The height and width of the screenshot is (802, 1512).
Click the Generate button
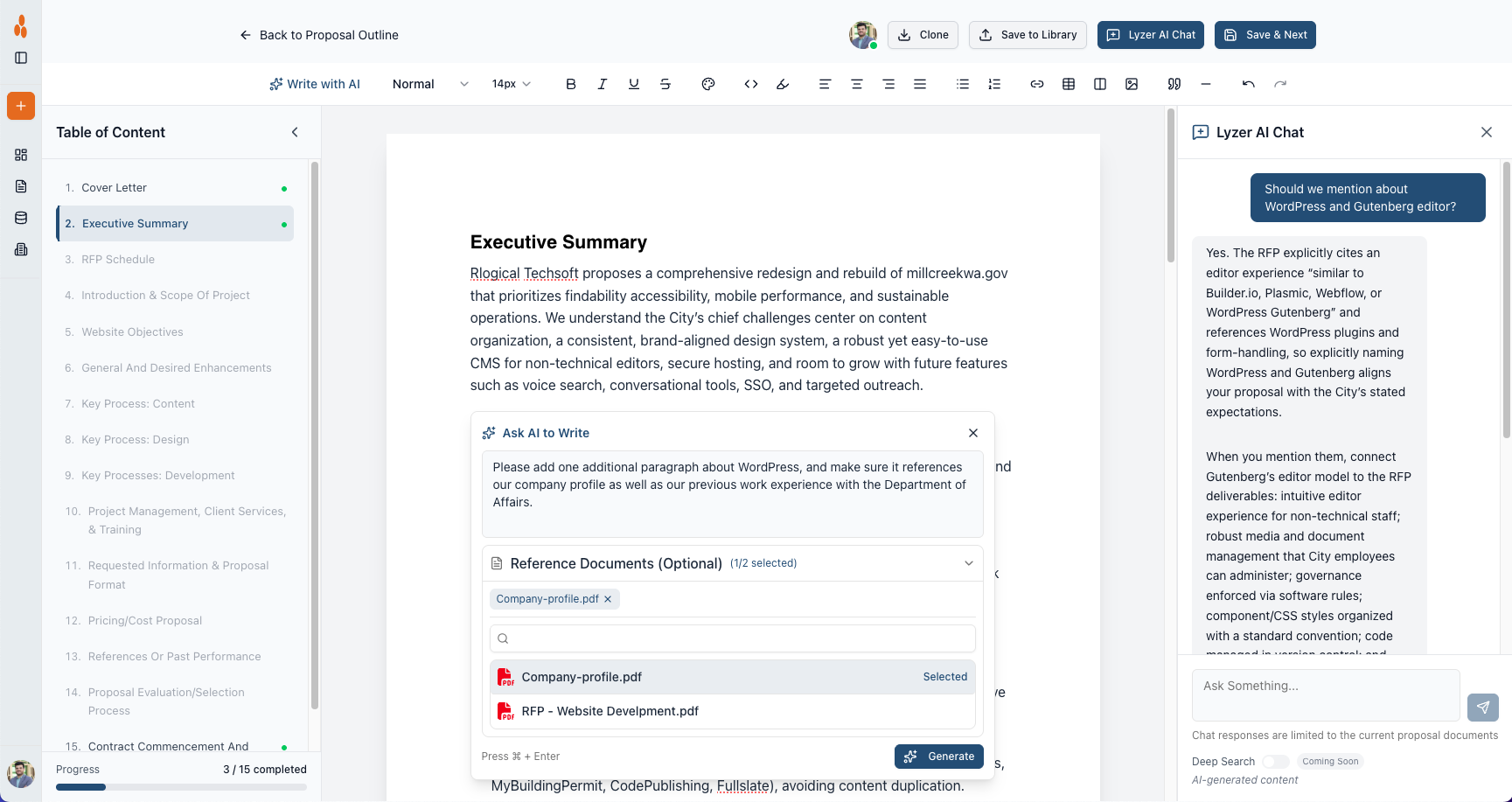(x=938, y=757)
